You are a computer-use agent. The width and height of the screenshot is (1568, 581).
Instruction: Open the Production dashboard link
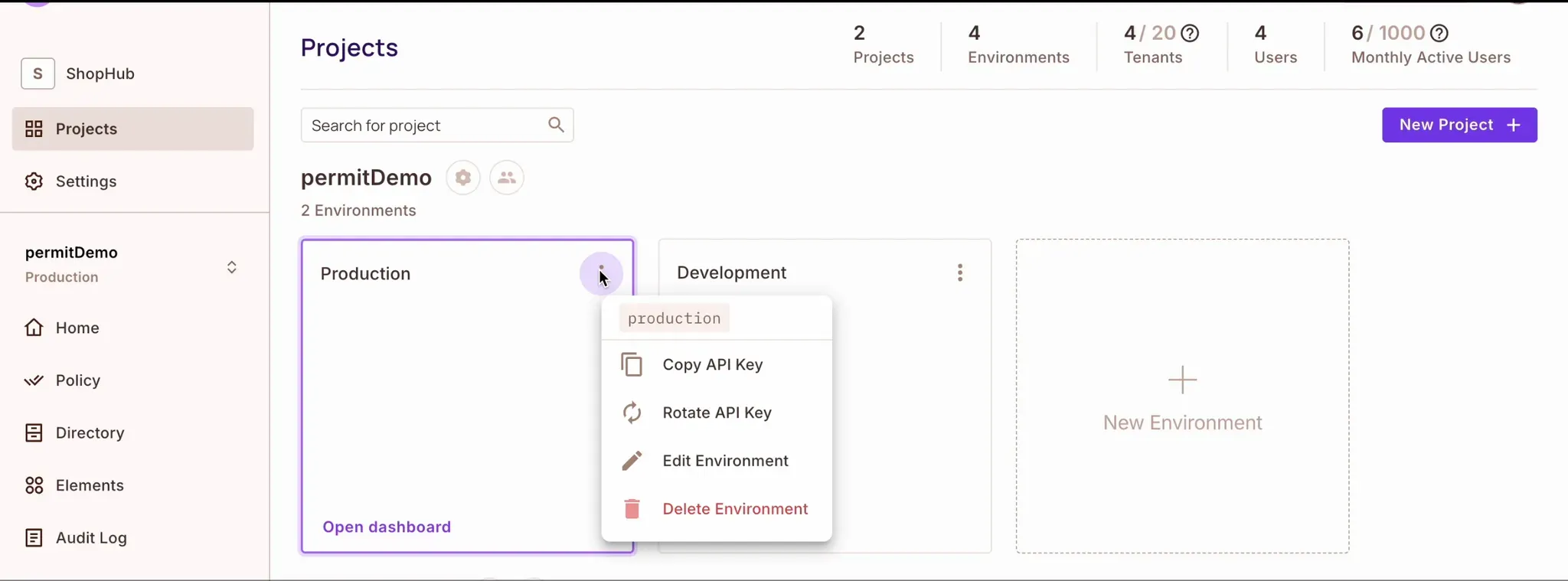387,527
